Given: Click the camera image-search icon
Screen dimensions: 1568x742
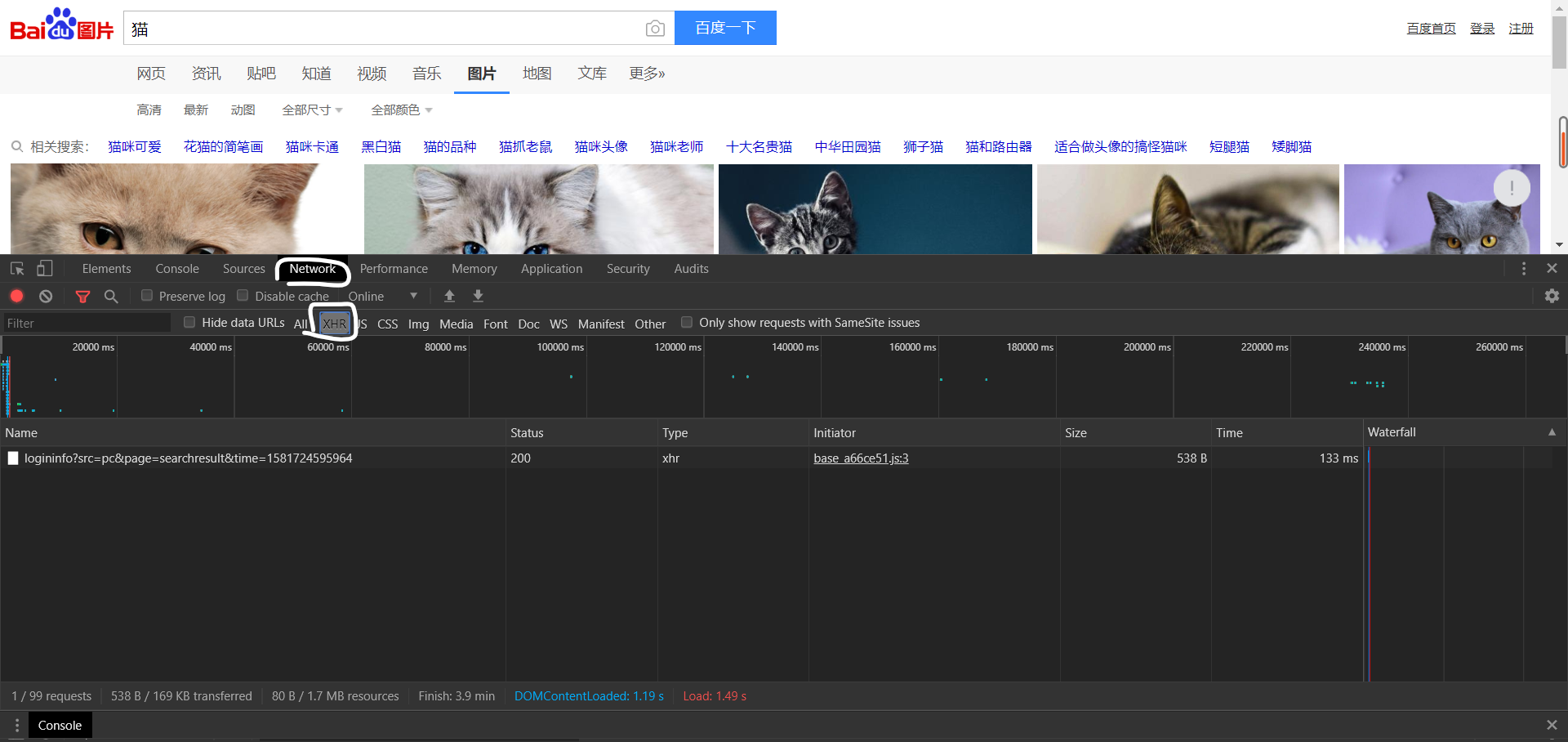Looking at the screenshot, I should [654, 29].
